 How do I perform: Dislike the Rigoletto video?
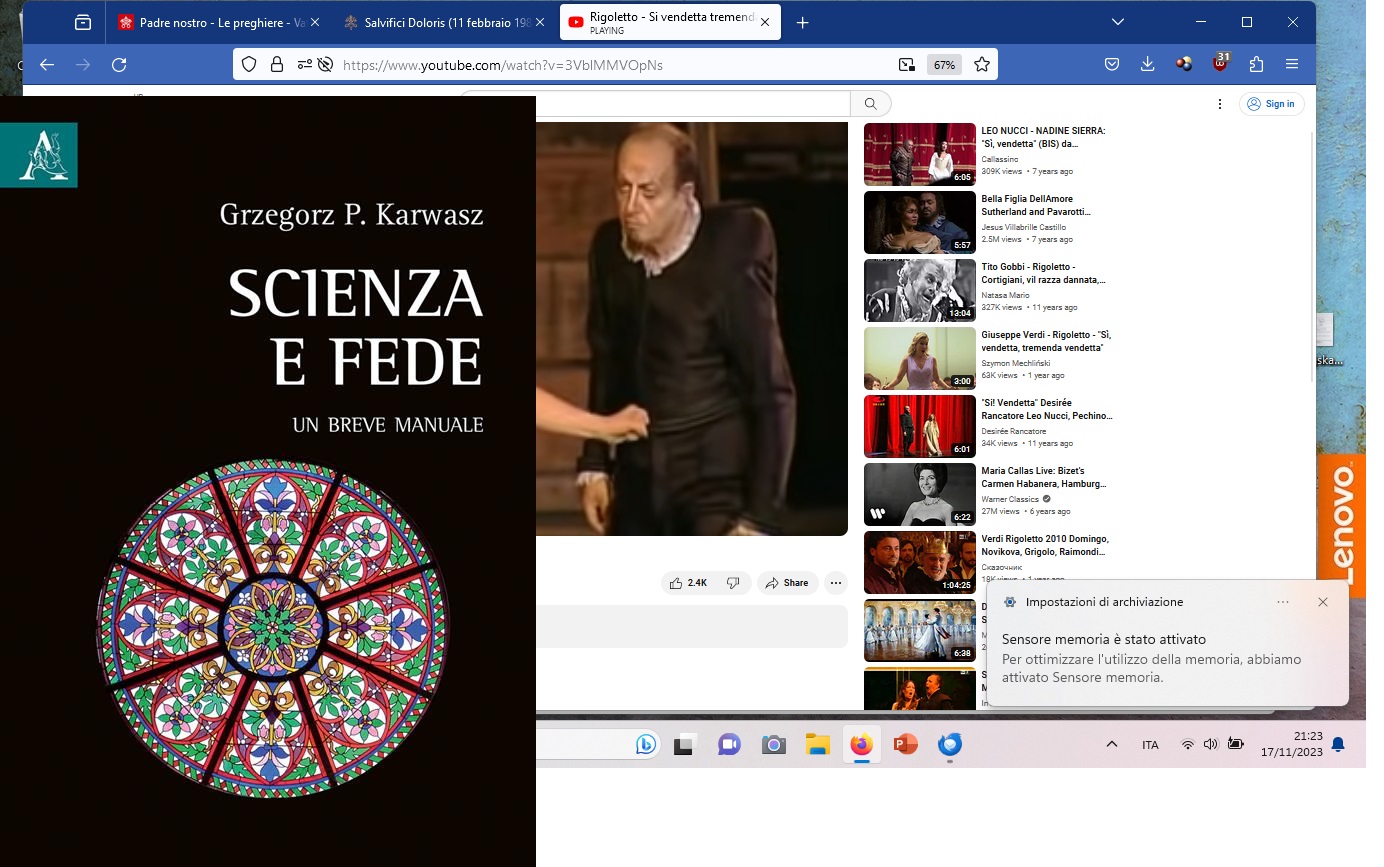point(733,583)
